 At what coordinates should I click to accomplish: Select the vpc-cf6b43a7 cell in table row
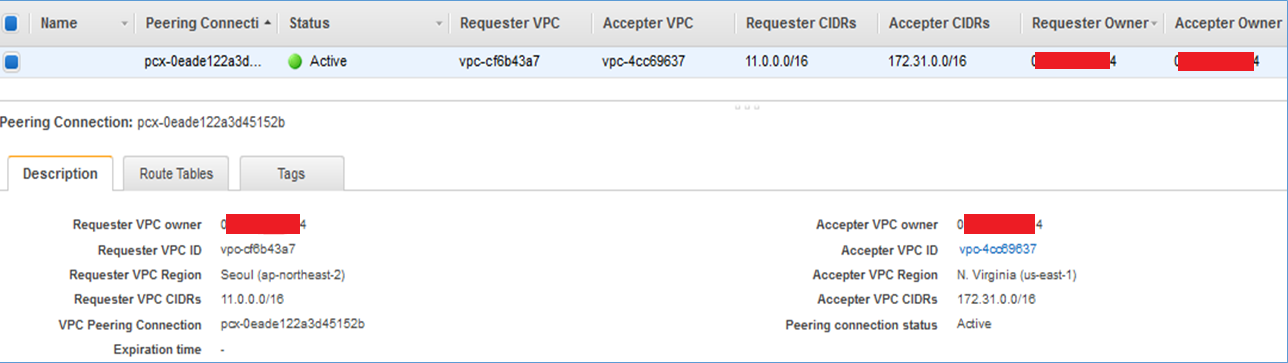pos(499,62)
